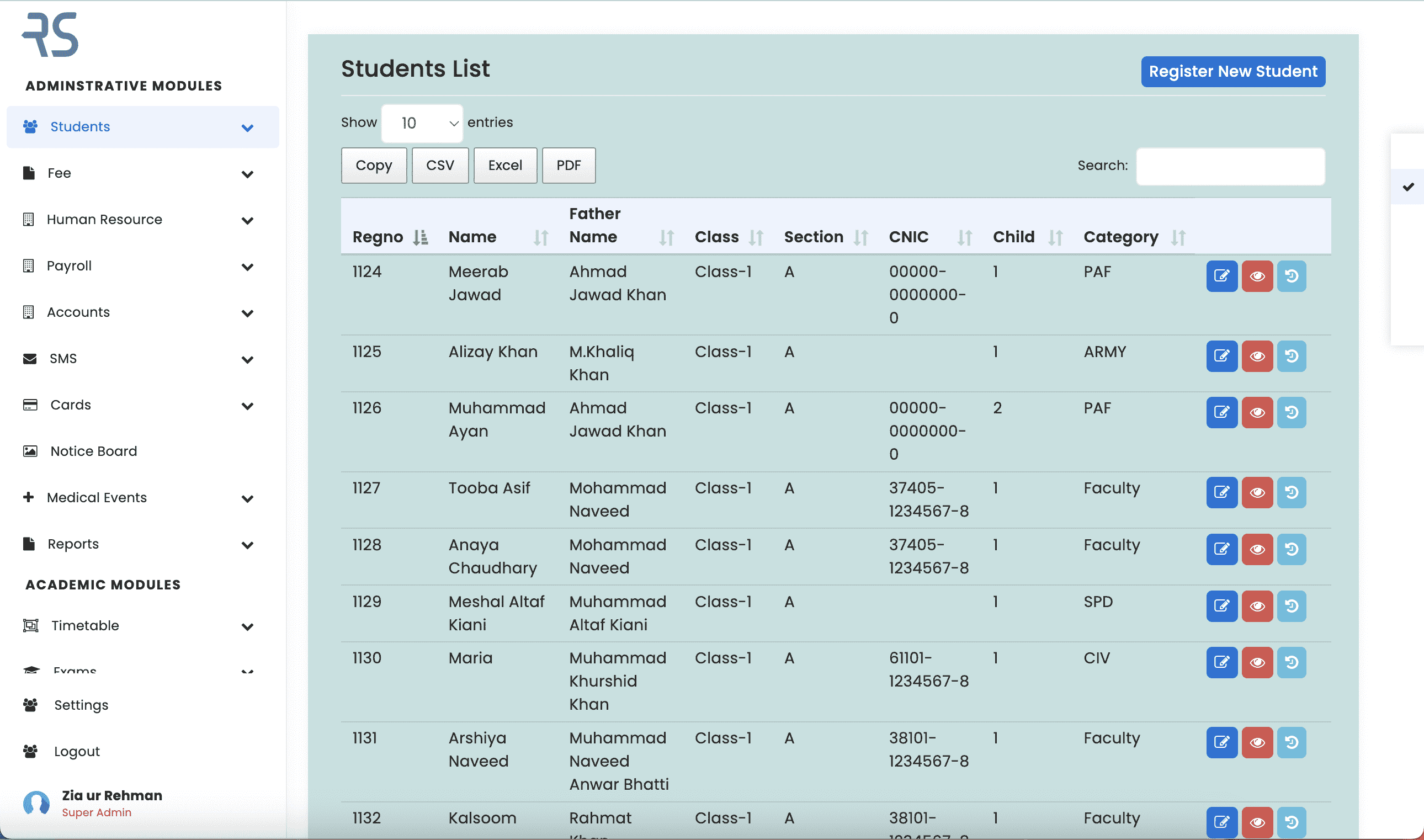Click edit icon for Tooba Asif row

[x=1221, y=492]
